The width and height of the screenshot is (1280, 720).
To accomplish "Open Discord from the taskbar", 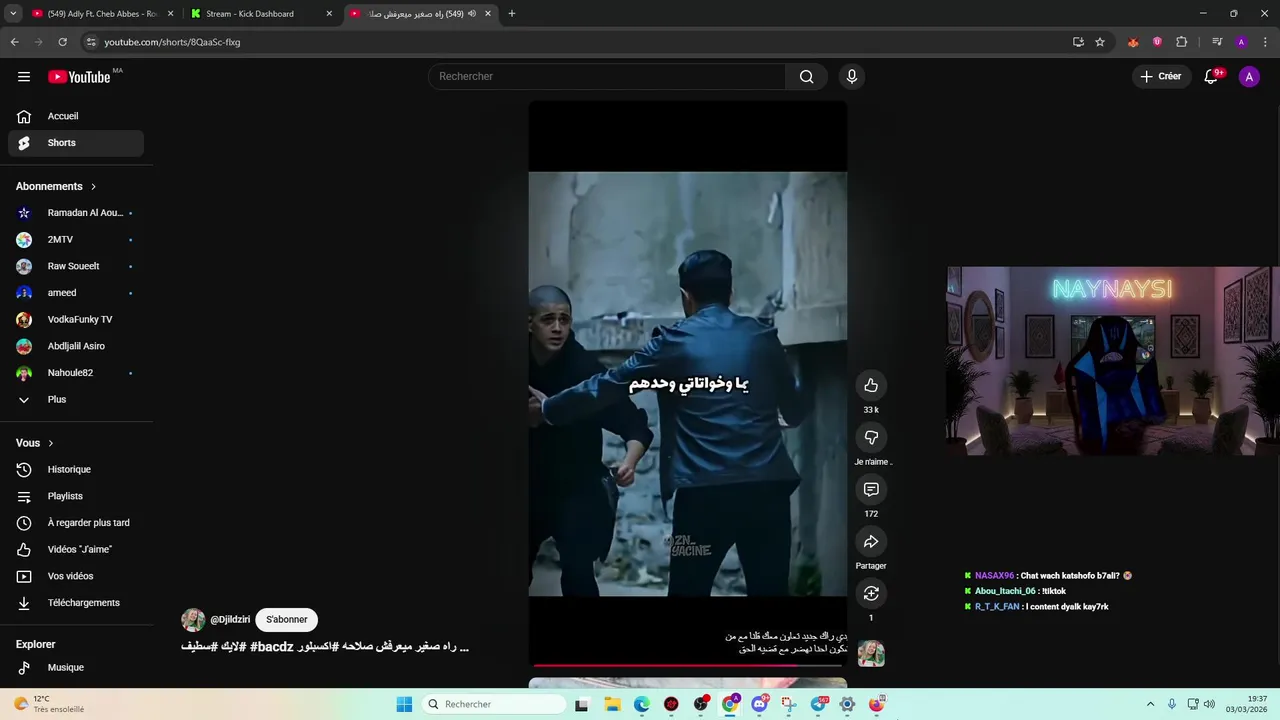I will 759,704.
